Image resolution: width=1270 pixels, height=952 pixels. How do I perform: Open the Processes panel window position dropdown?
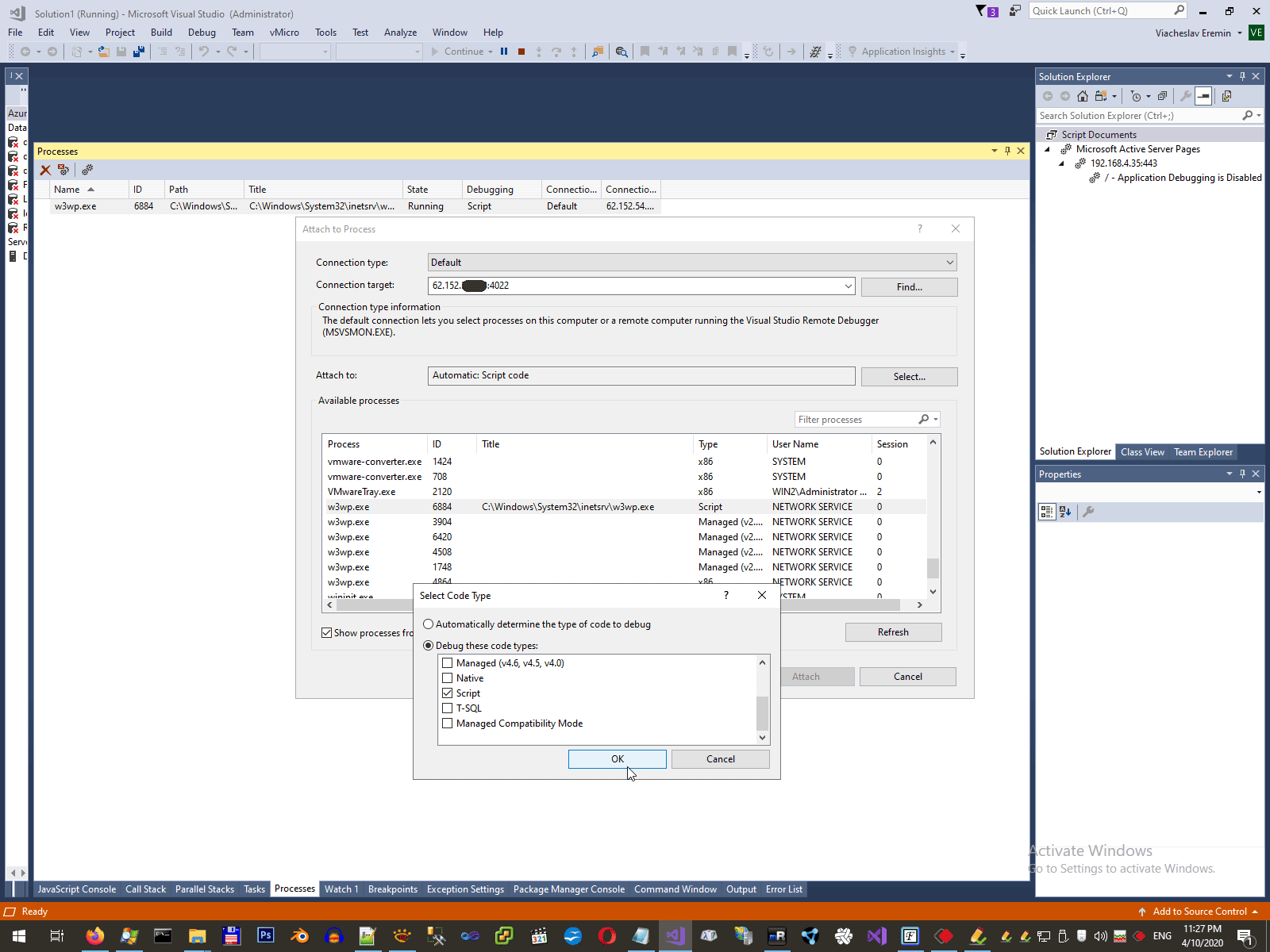click(995, 151)
